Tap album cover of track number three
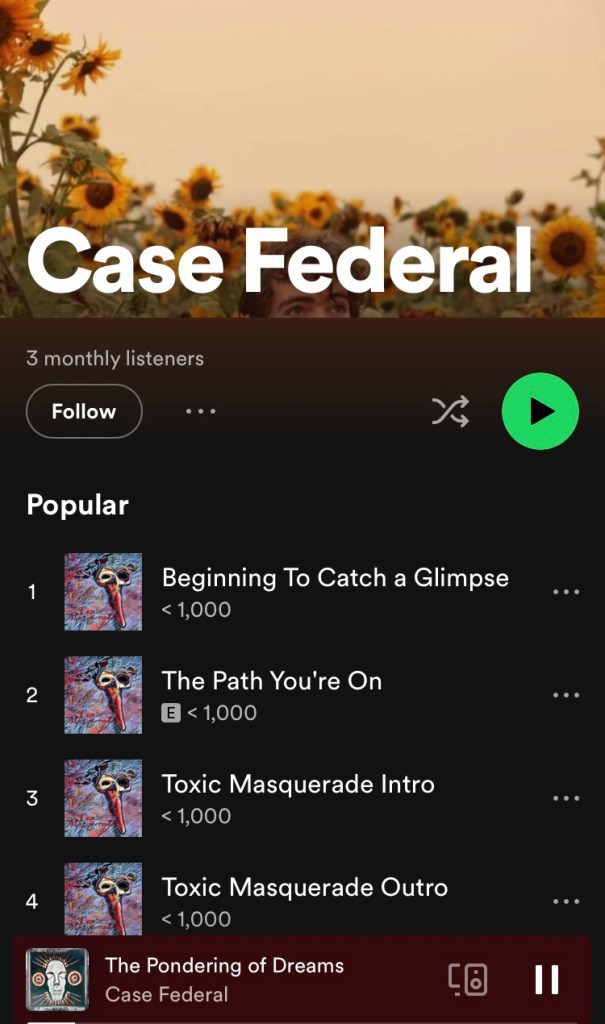 103,798
